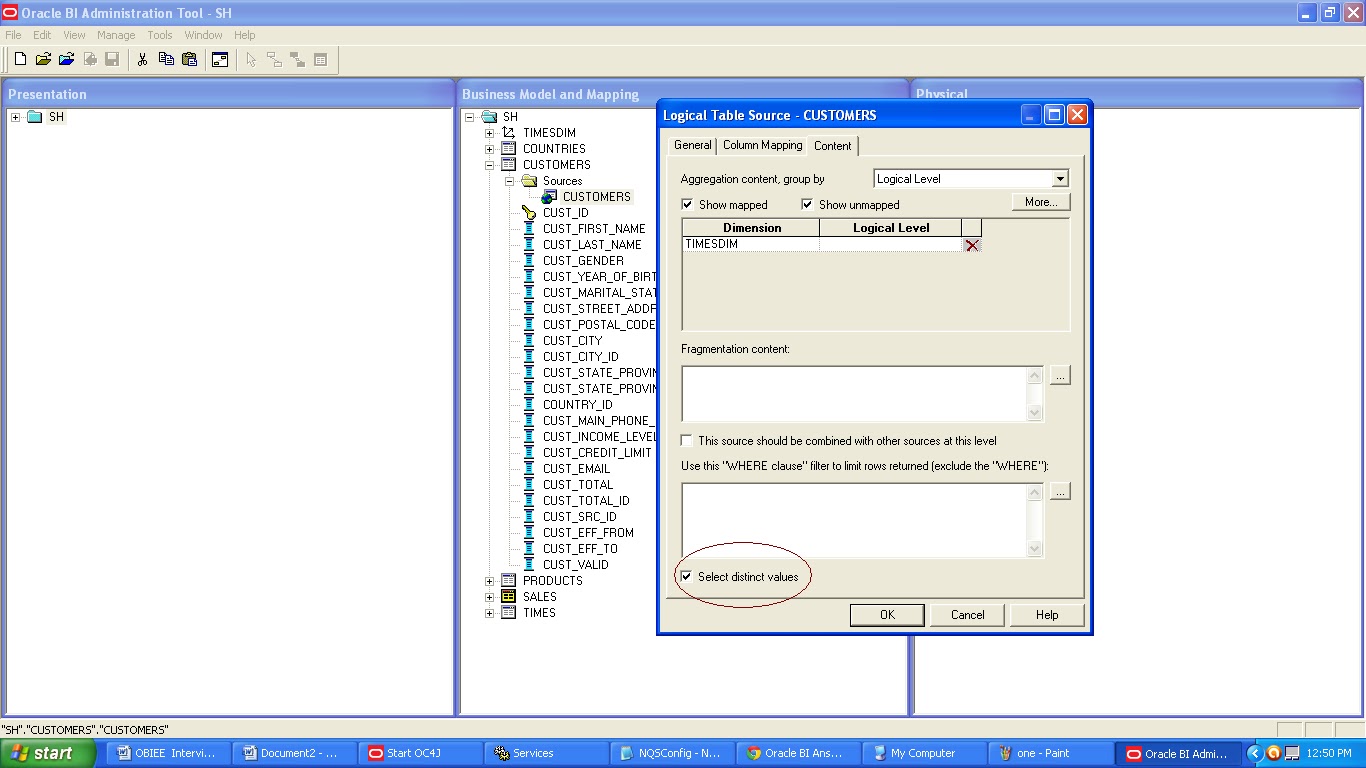Click the pointer arrow toolbar icon
Viewport: 1366px width, 768px height.
point(251,60)
